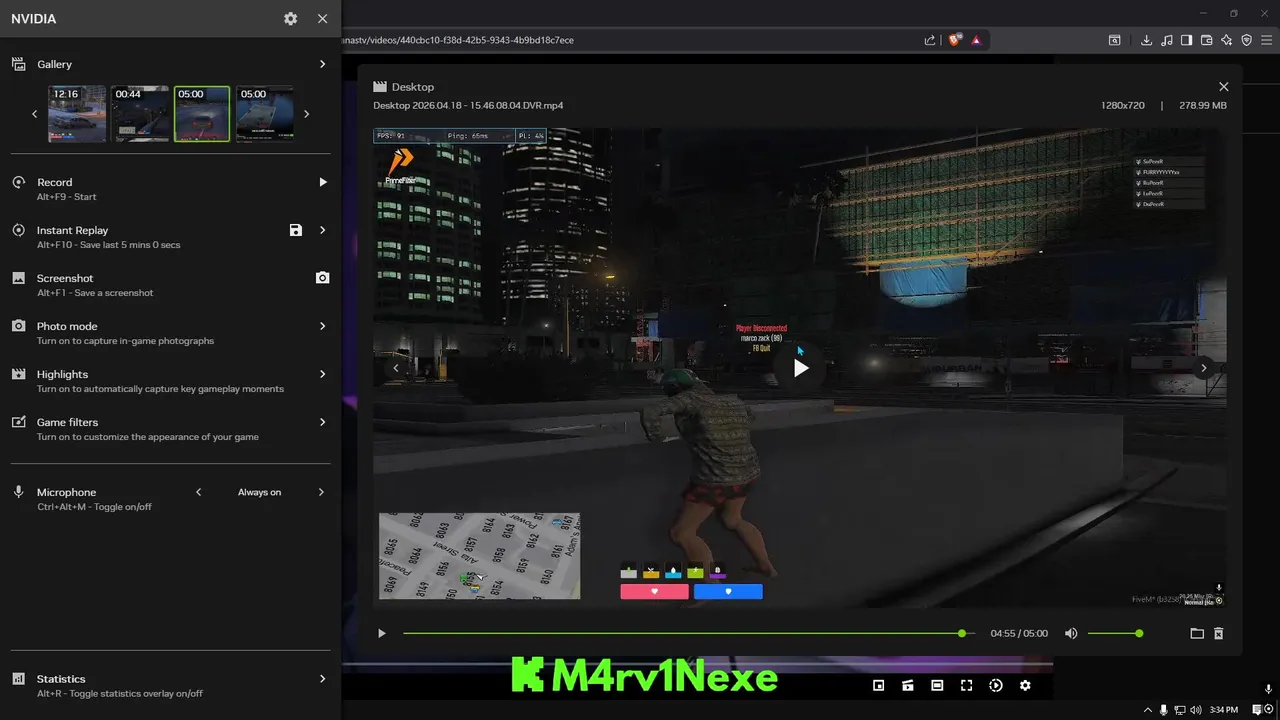Click the 04:55 / 05:00 time readout
The height and width of the screenshot is (720, 1280).
pyautogui.click(x=1019, y=633)
